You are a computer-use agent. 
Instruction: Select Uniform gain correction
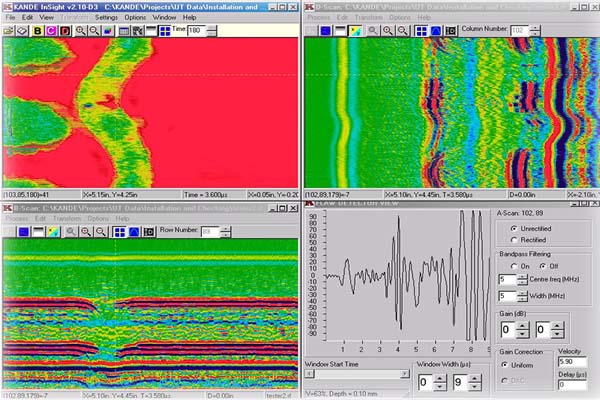[x=503, y=363]
